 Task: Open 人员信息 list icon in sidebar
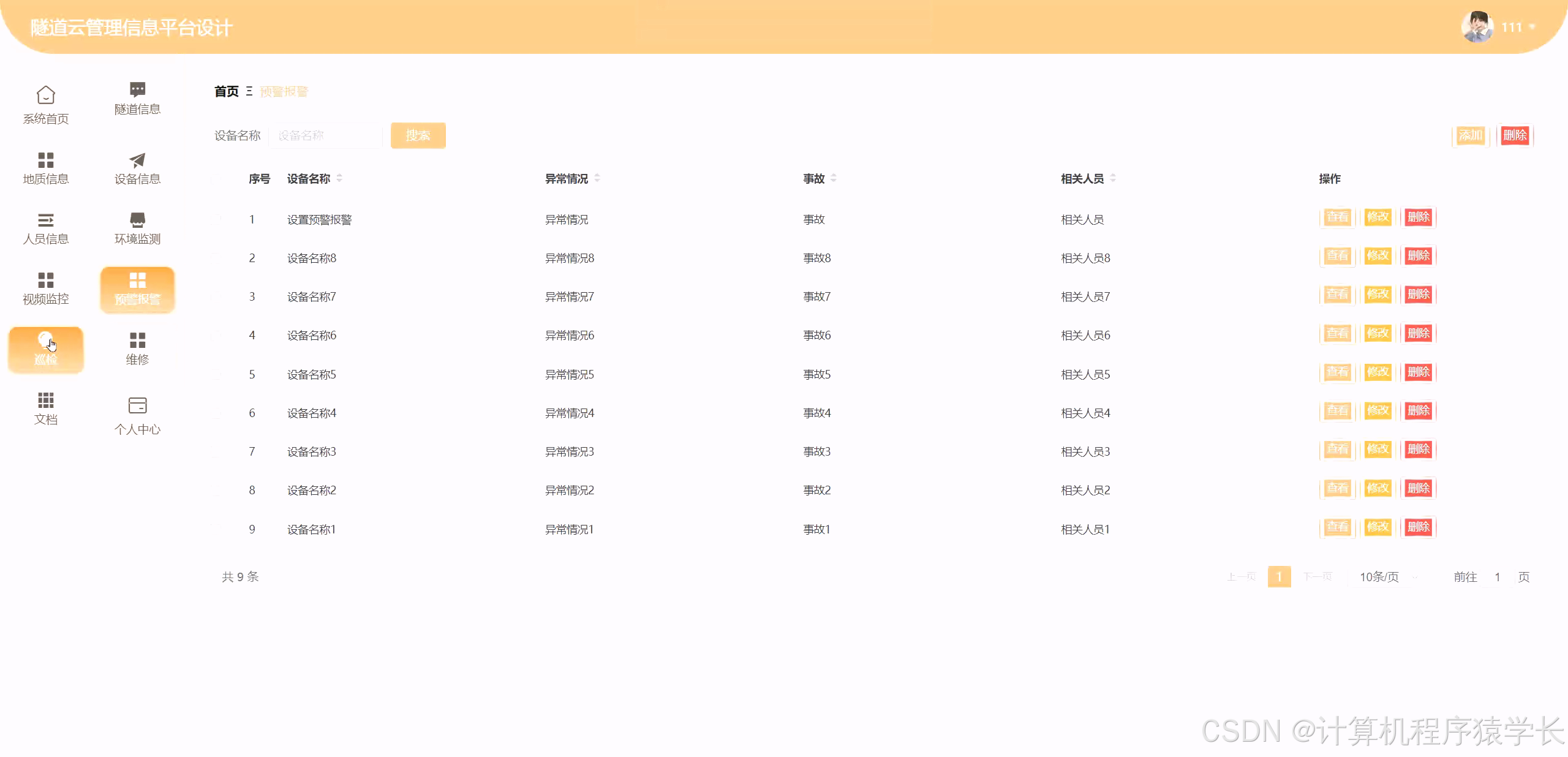click(46, 220)
